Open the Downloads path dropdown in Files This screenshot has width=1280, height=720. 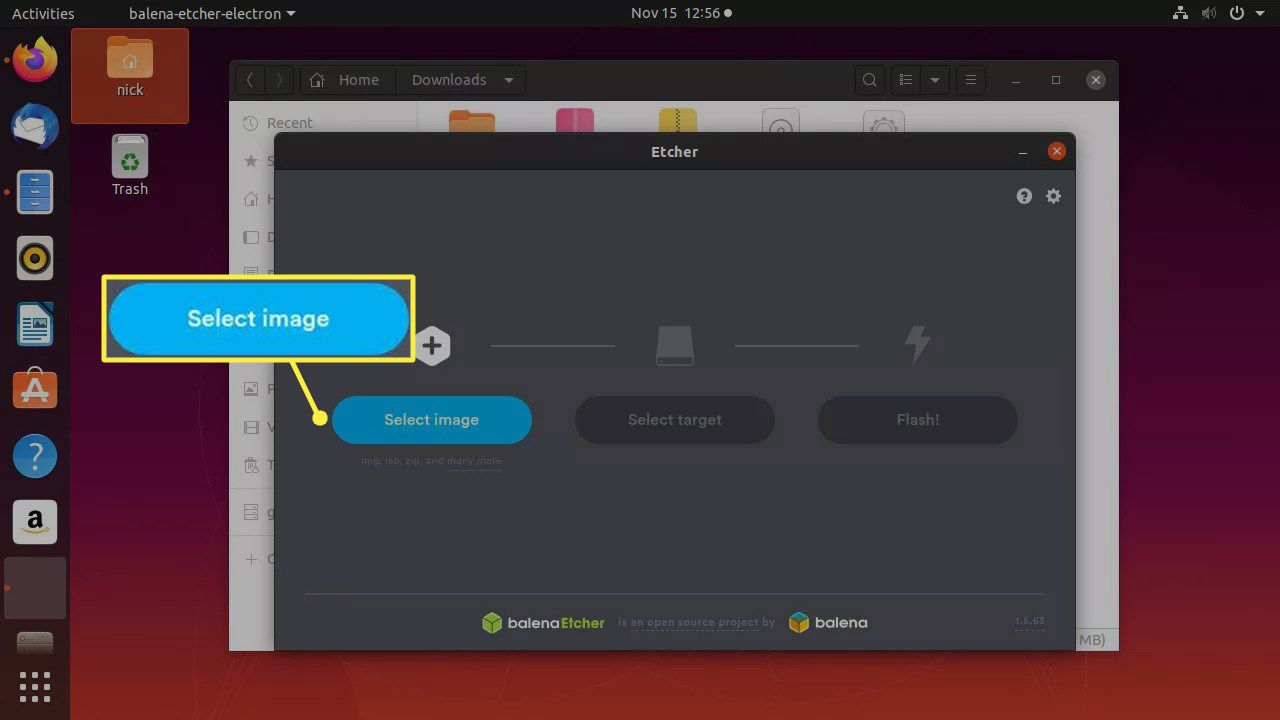coord(461,80)
